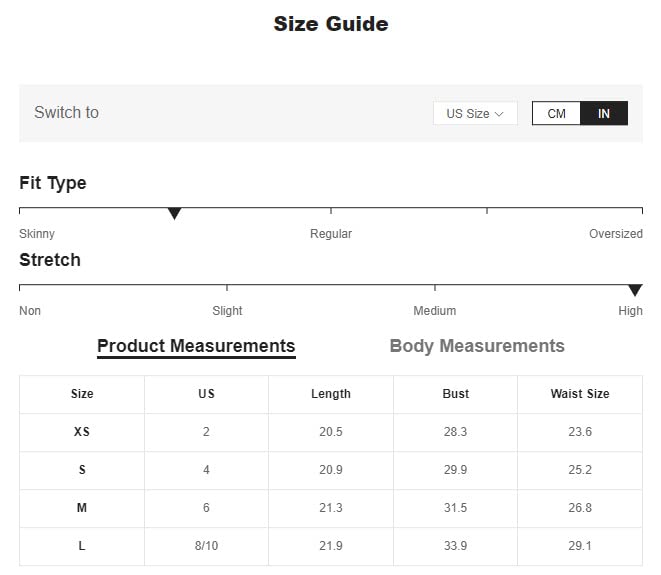The height and width of the screenshot is (575, 661).
Task: Click the Size column header
Action: click(82, 394)
